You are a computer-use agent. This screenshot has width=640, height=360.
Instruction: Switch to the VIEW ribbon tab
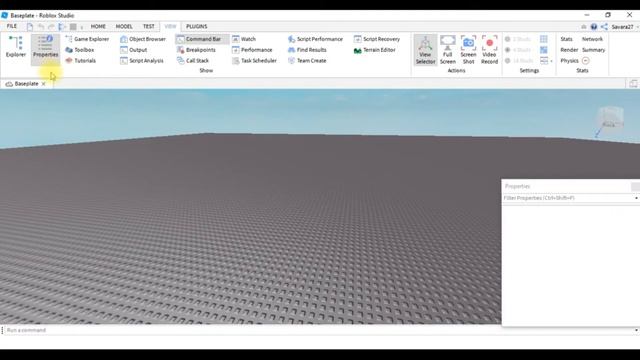coord(170,26)
